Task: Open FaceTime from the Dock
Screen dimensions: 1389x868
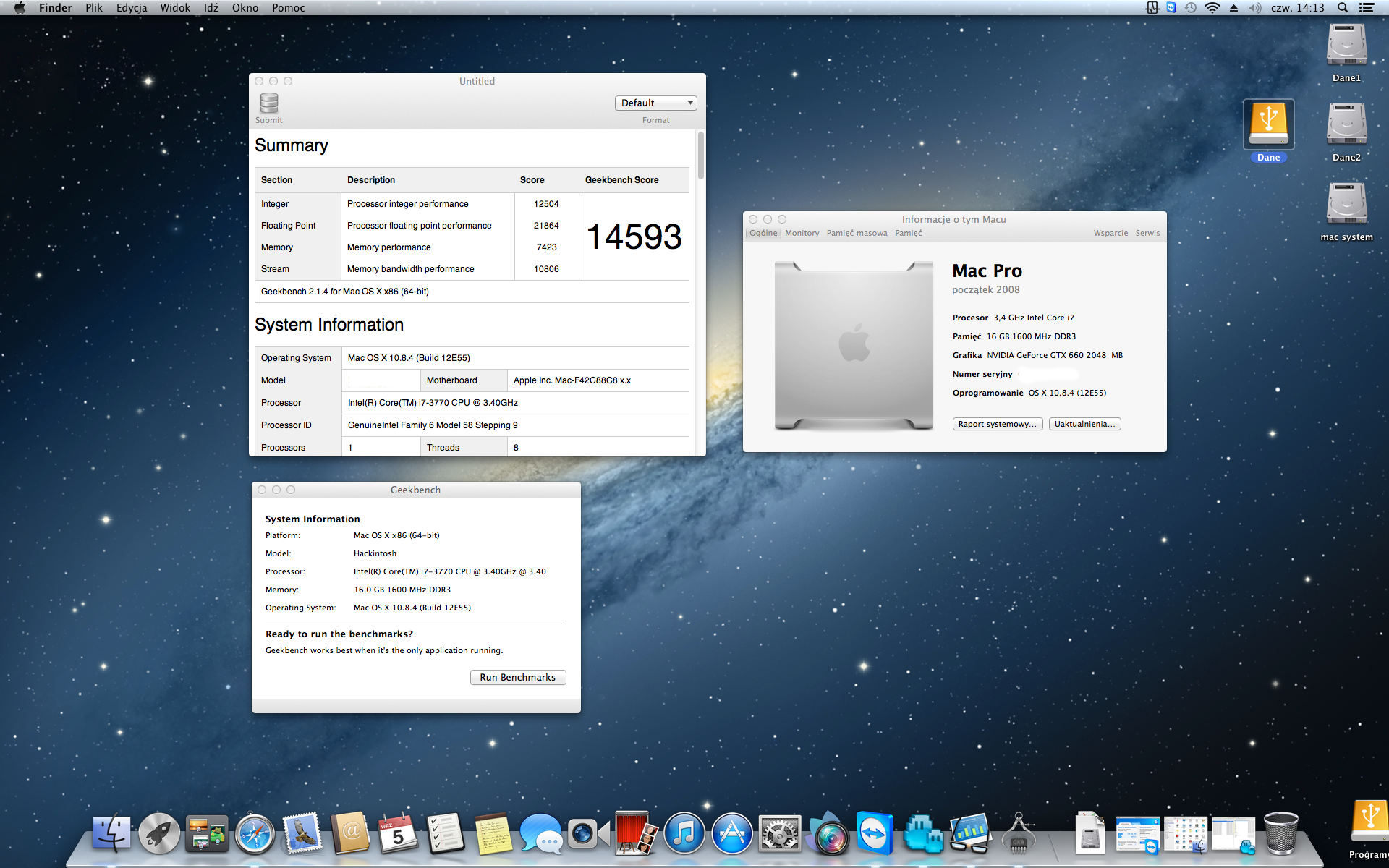Action: pyautogui.click(x=588, y=833)
